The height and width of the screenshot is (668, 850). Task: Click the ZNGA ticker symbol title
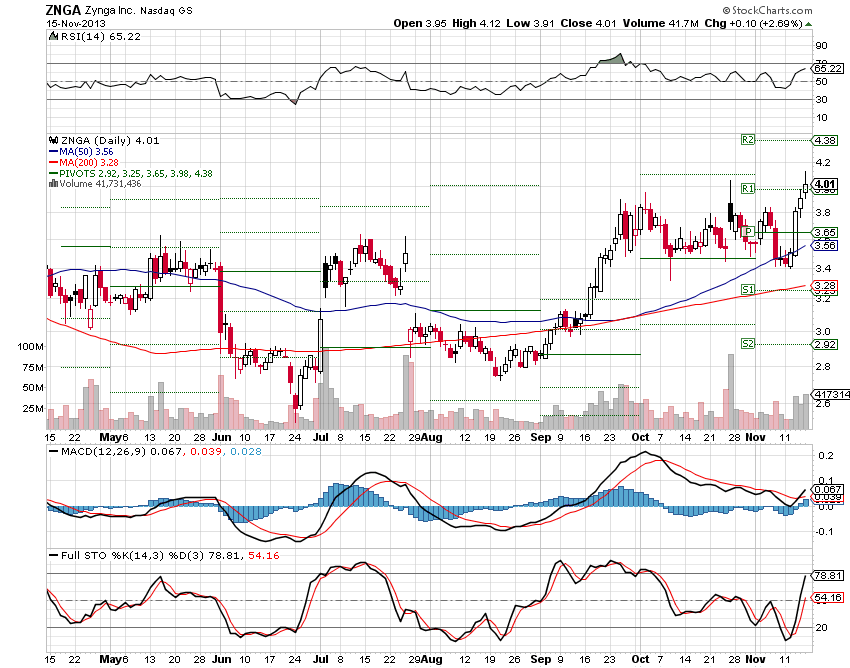coord(63,10)
